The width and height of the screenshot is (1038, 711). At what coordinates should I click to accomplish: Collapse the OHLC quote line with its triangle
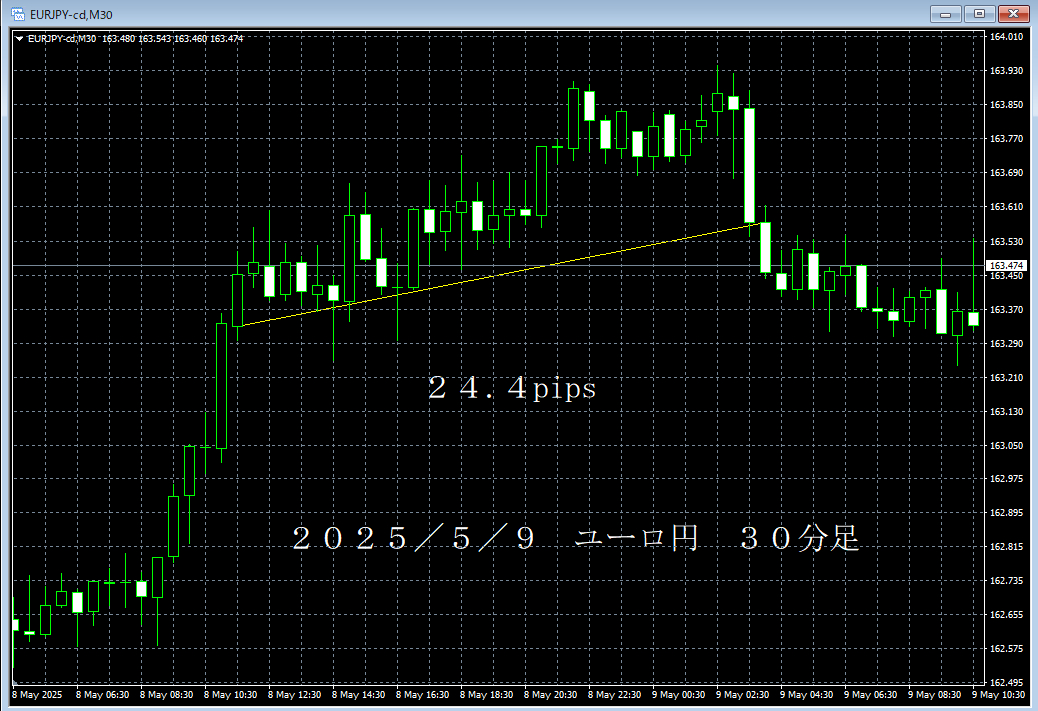point(17,38)
